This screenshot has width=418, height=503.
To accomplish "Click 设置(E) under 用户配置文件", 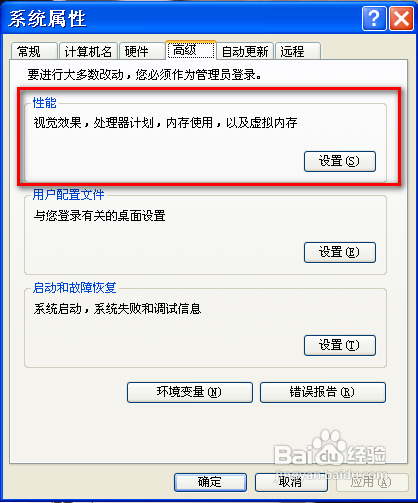I will point(340,252).
